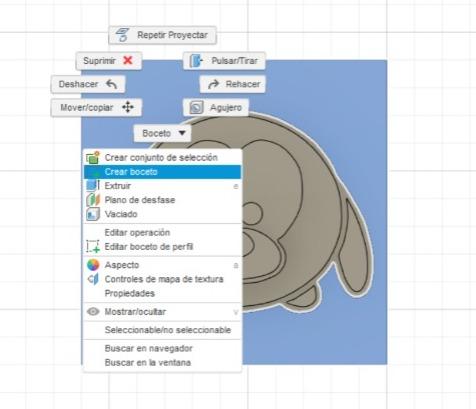This screenshot has height=409, width=476.
Task: Select Pulsar/Tirar in the marking menu
Action: pyautogui.click(x=224, y=61)
